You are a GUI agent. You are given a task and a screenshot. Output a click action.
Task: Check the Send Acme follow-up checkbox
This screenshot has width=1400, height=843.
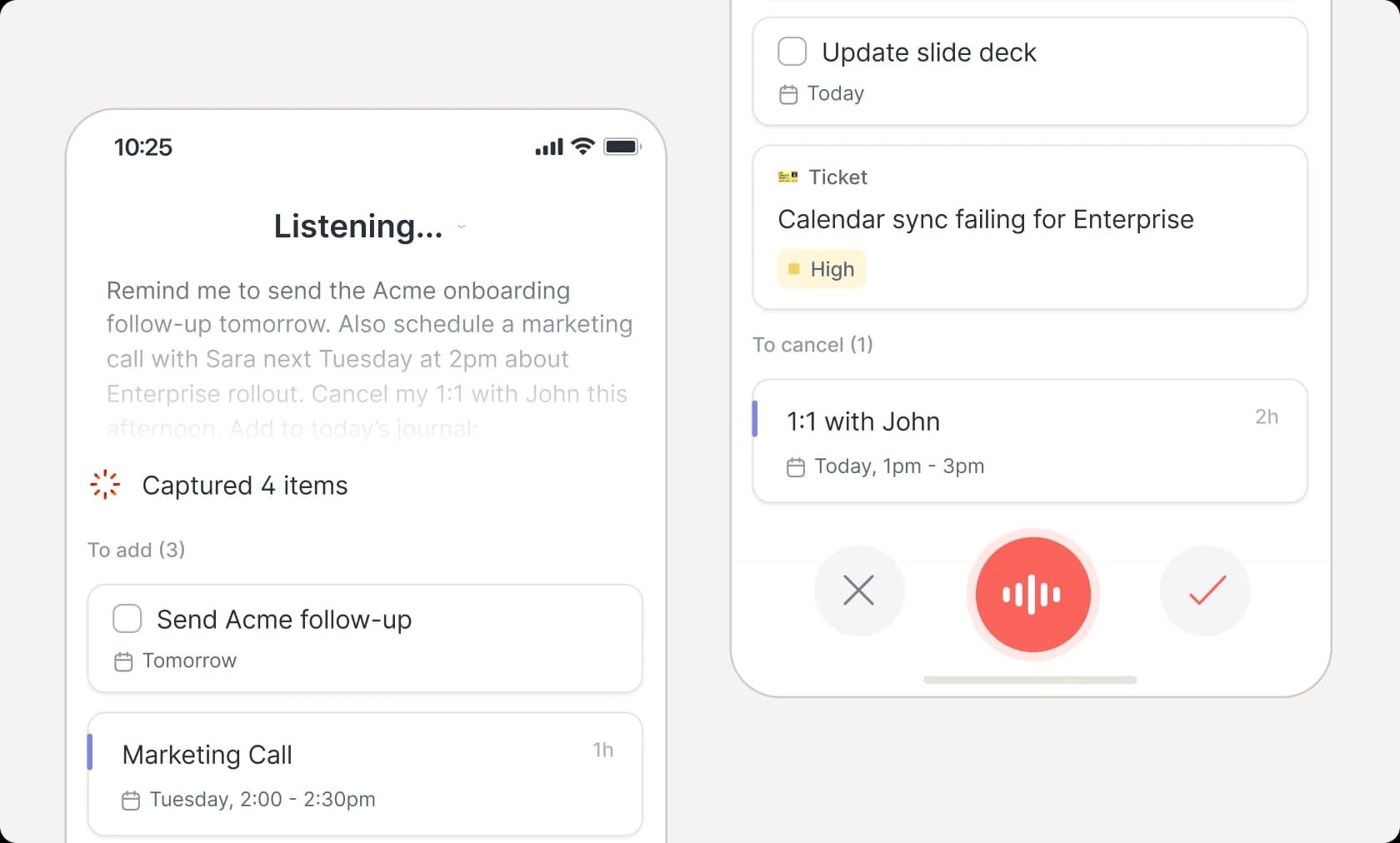click(x=127, y=619)
